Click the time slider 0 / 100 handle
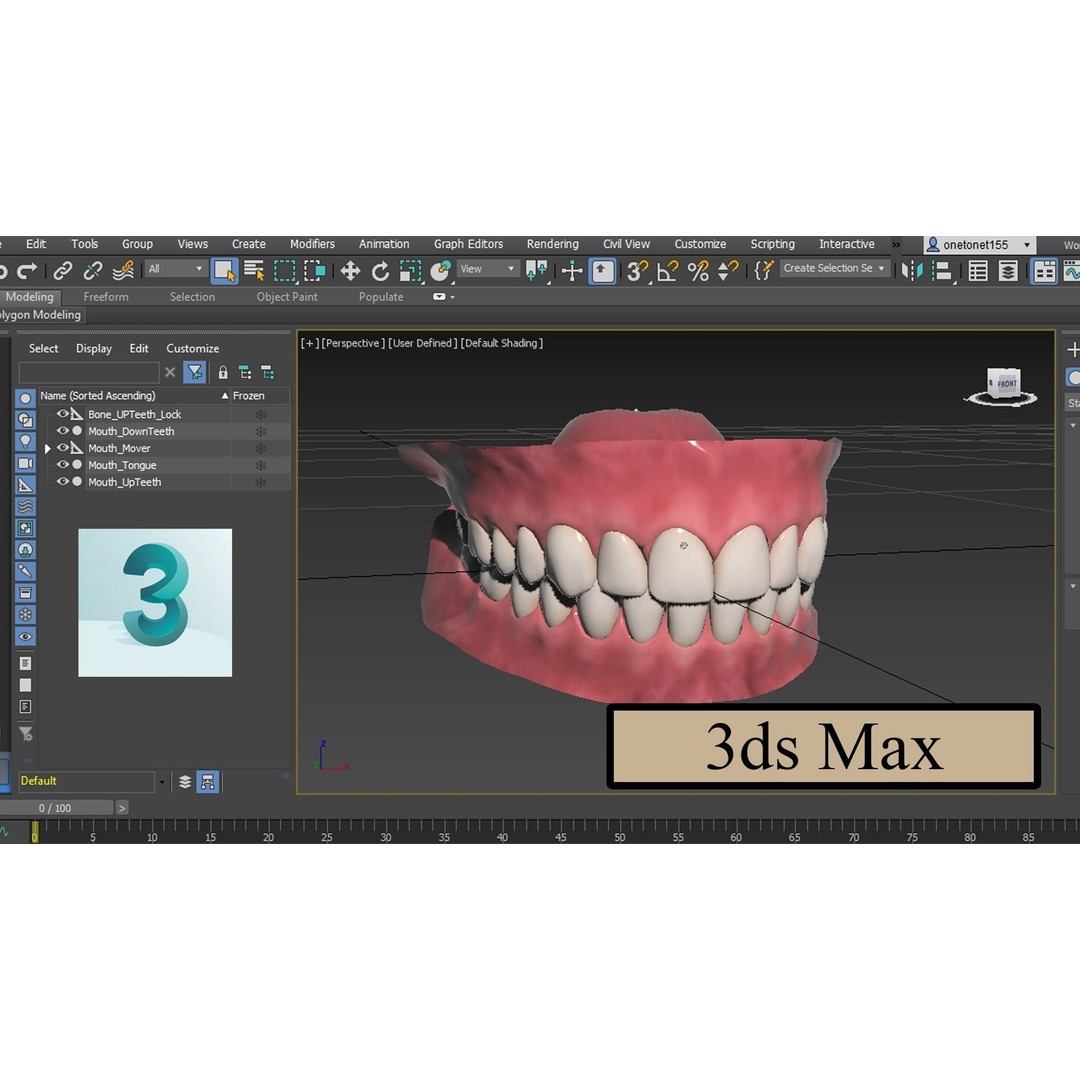1080x1080 pixels. [55, 808]
